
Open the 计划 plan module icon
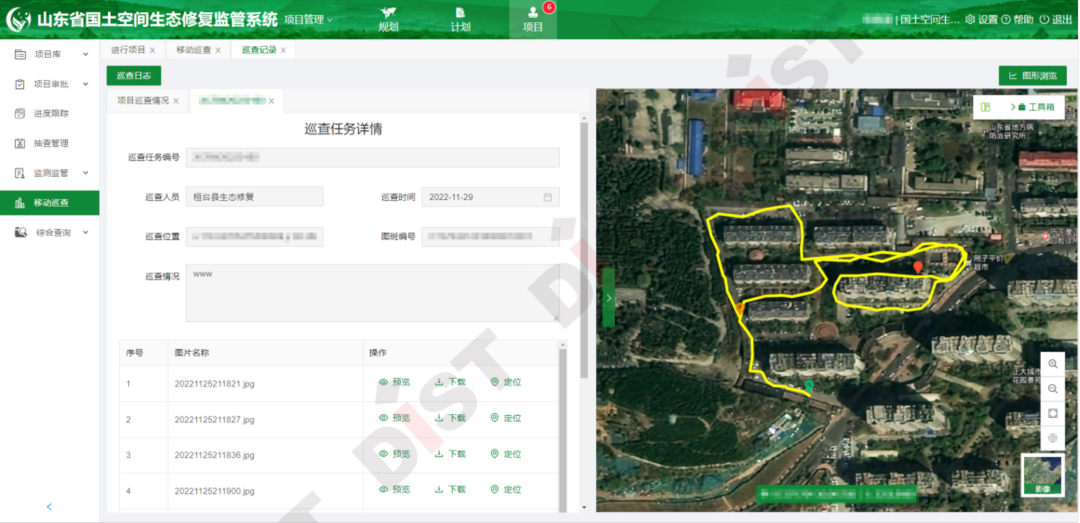(x=460, y=19)
